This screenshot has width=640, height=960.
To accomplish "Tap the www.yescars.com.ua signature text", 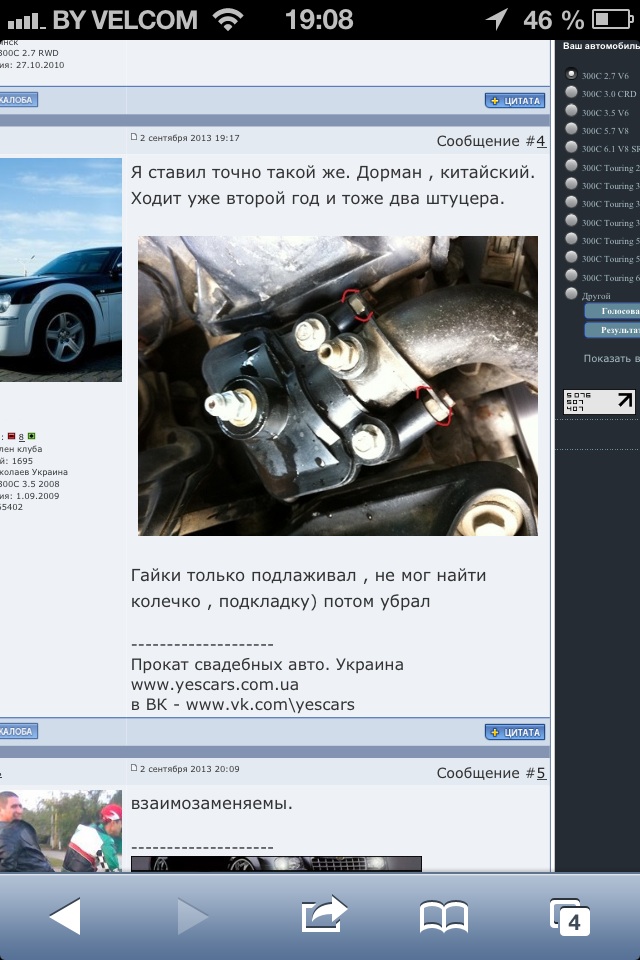I will (215, 684).
